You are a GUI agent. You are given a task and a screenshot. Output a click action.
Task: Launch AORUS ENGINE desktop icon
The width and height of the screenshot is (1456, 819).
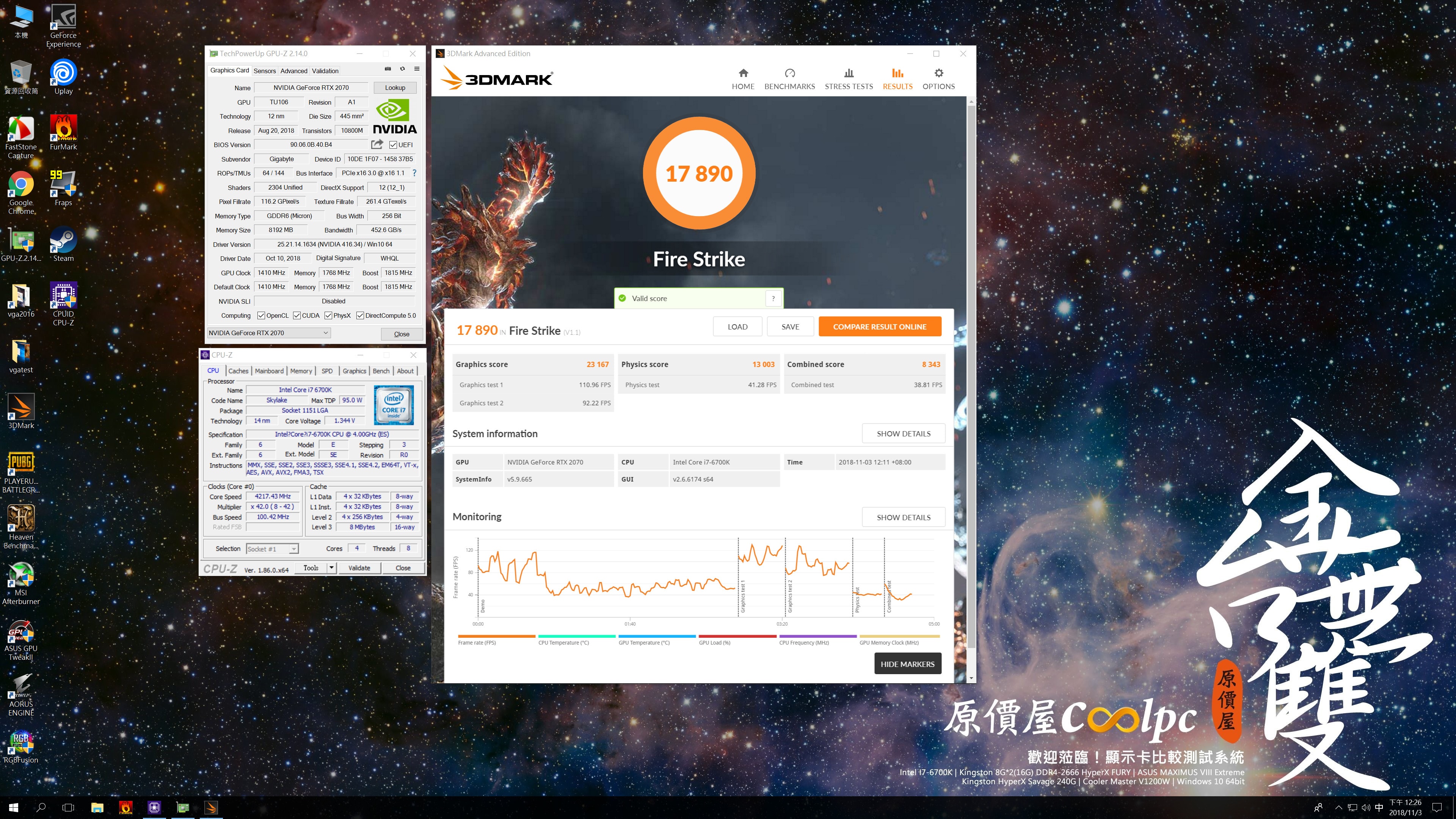(x=21, y=695)
